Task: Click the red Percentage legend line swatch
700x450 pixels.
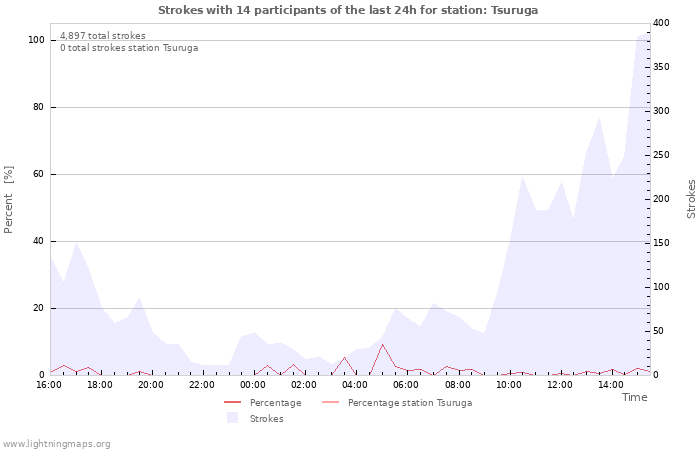Action: [233, 403]
